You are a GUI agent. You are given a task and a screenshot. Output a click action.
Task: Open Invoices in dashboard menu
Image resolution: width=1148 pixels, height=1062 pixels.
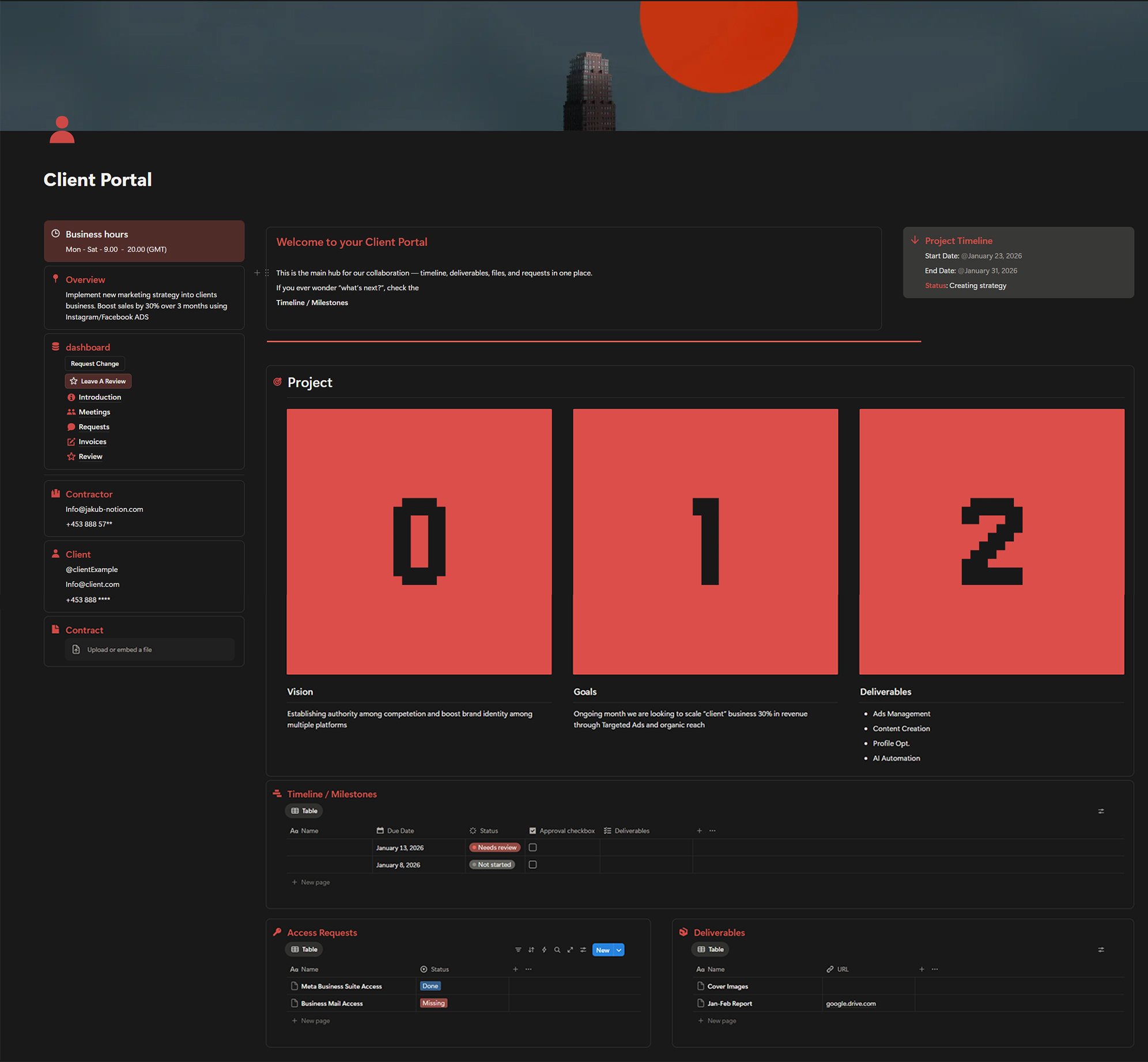pyautogui.click(x=92, y=442)
